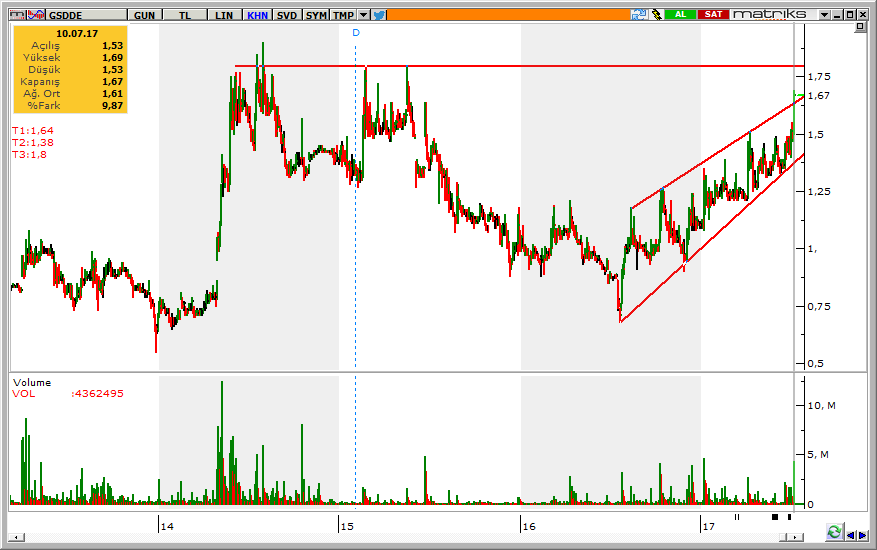Click the T2:1,38 trend label
This screenshot has width=877, height=550.
pyautogui.click(x=33, y=143)
